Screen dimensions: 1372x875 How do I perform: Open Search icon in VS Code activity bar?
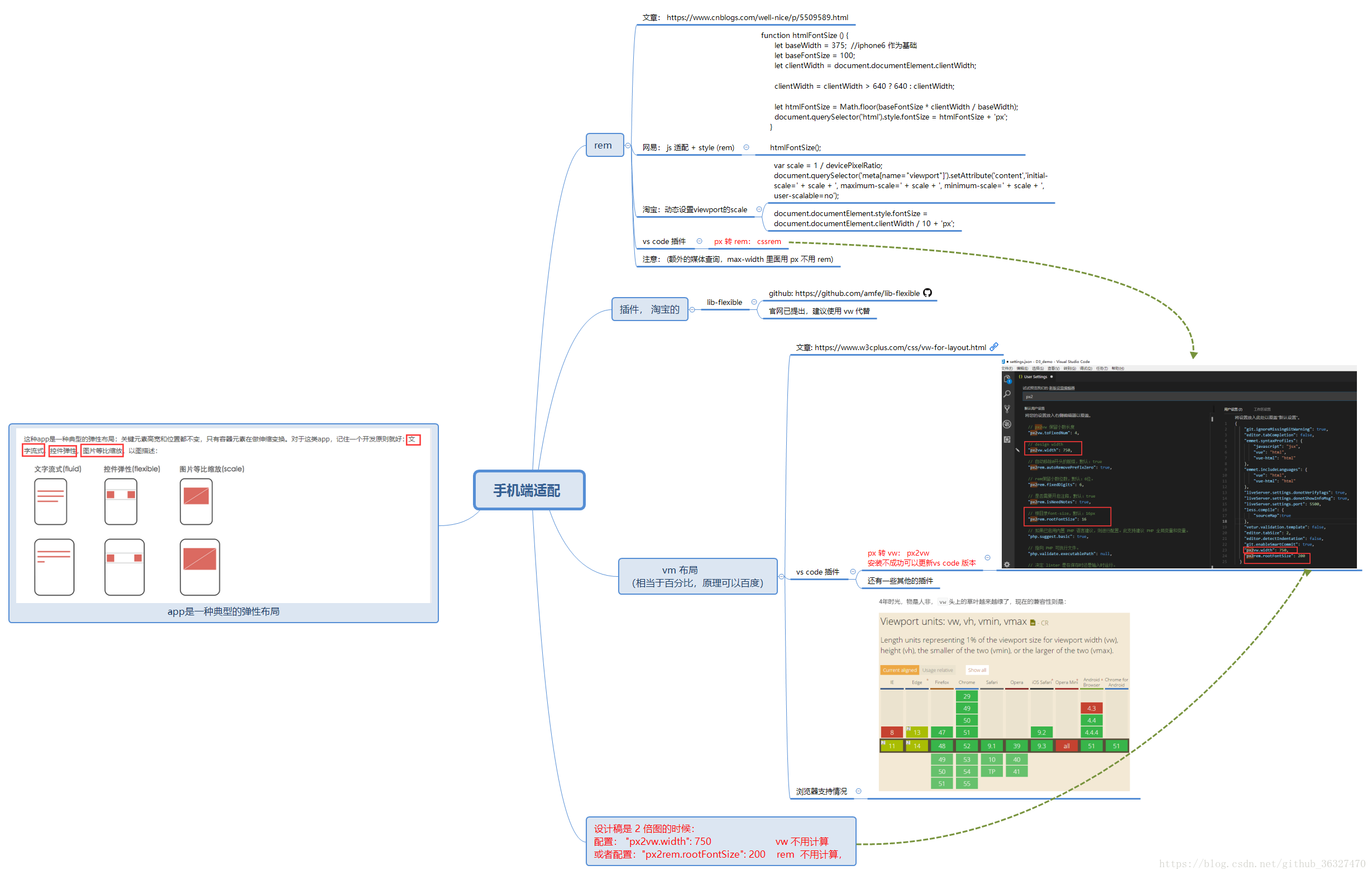[x=1007, y=394]
